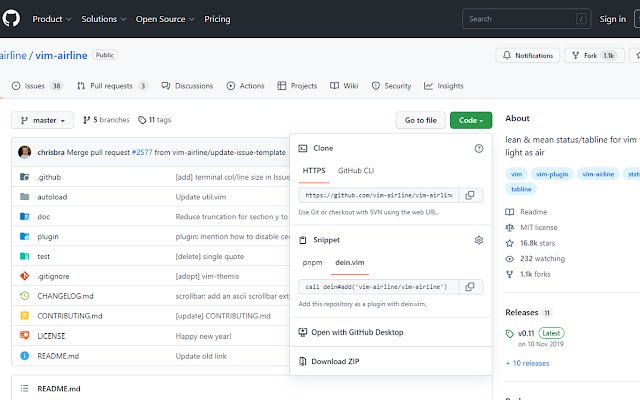This screenshot has width=640, height=400.
Task: Open the autoload folder
Action: 52,197
